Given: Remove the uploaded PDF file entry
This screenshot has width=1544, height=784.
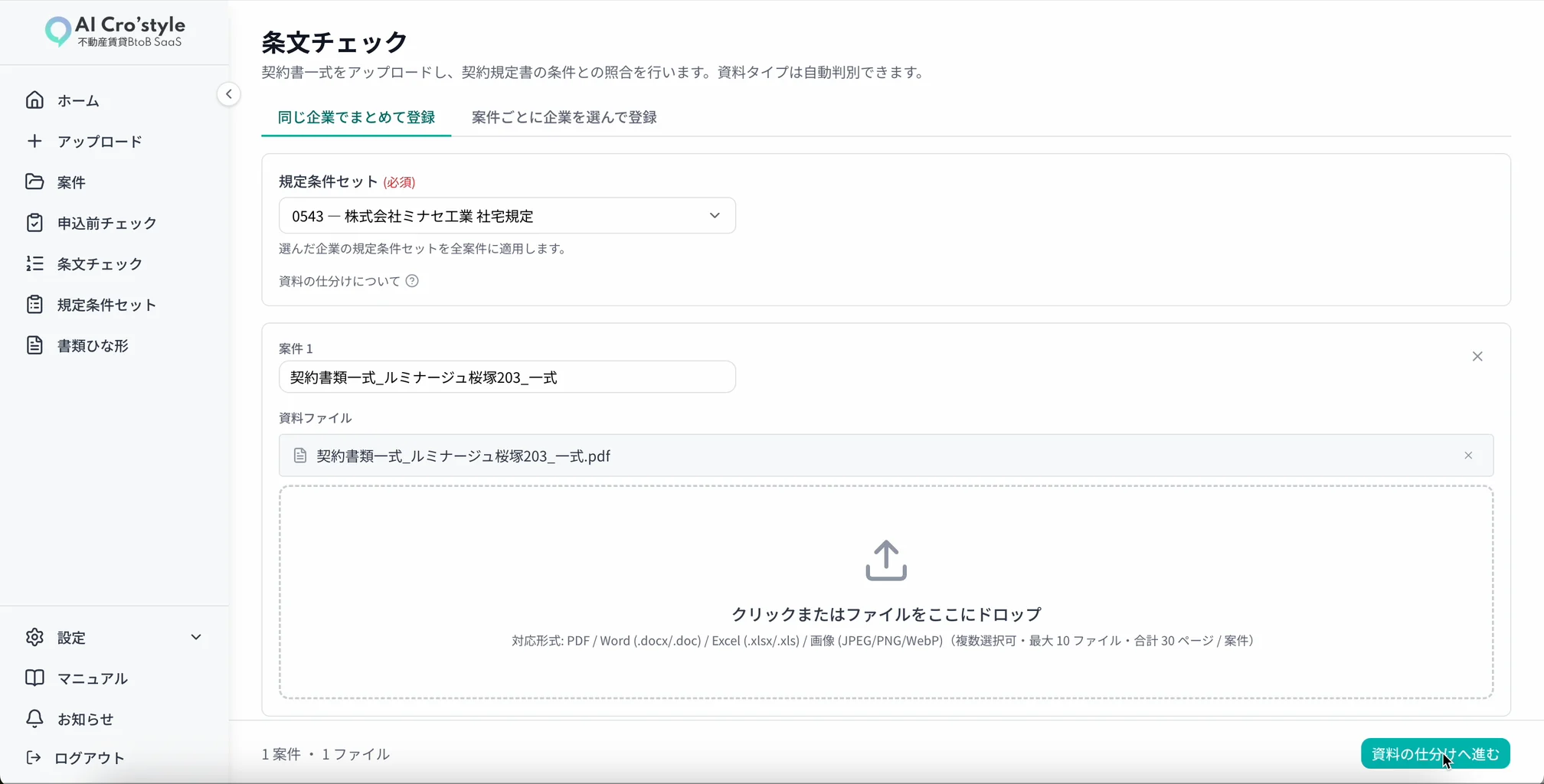Looking at the screenshot, I should [1468, 456].
